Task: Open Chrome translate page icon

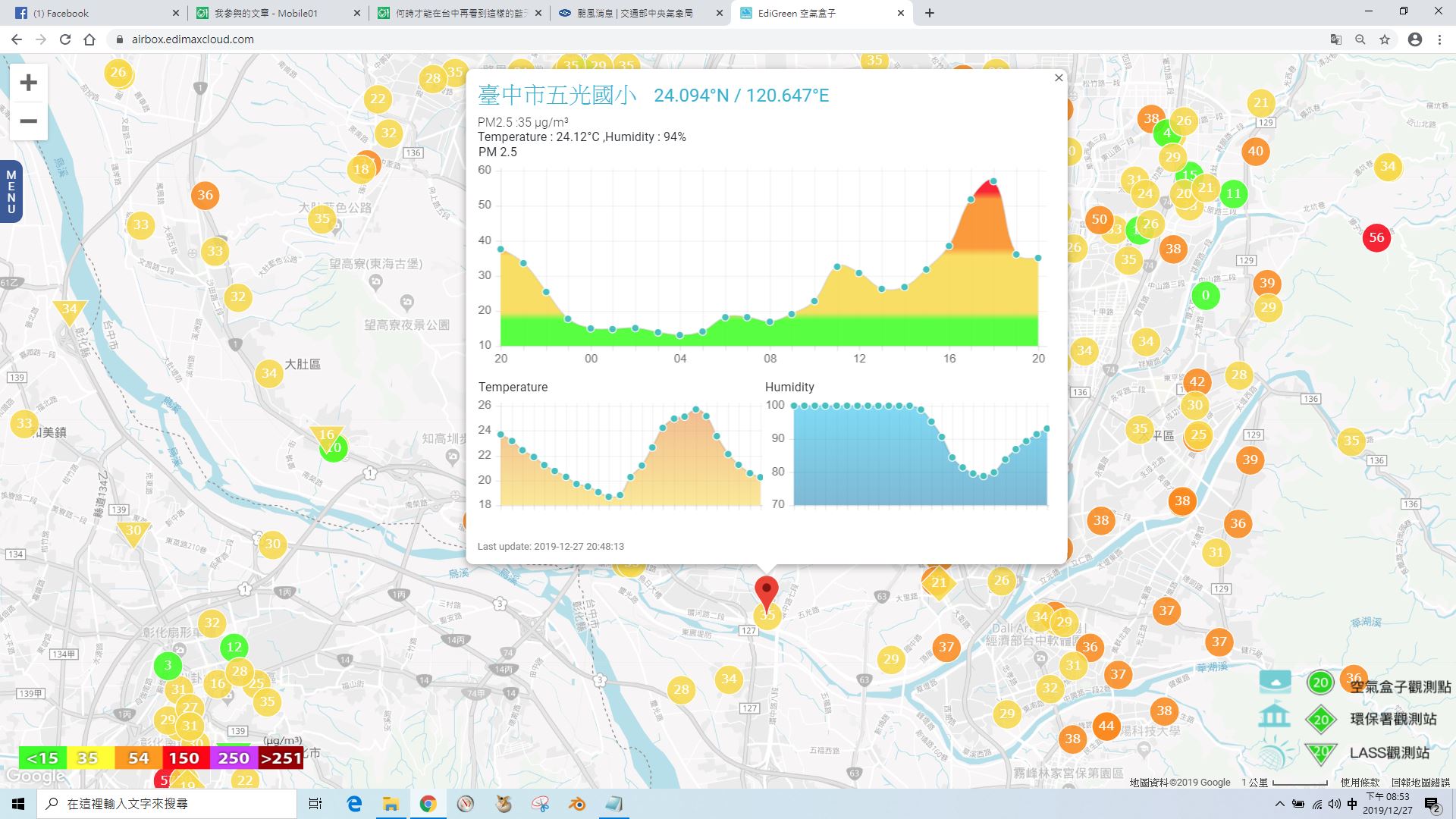Action: 1336,39
